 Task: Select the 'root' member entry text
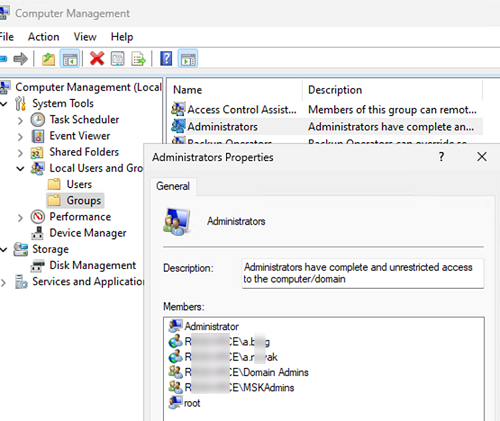point(192,403)
